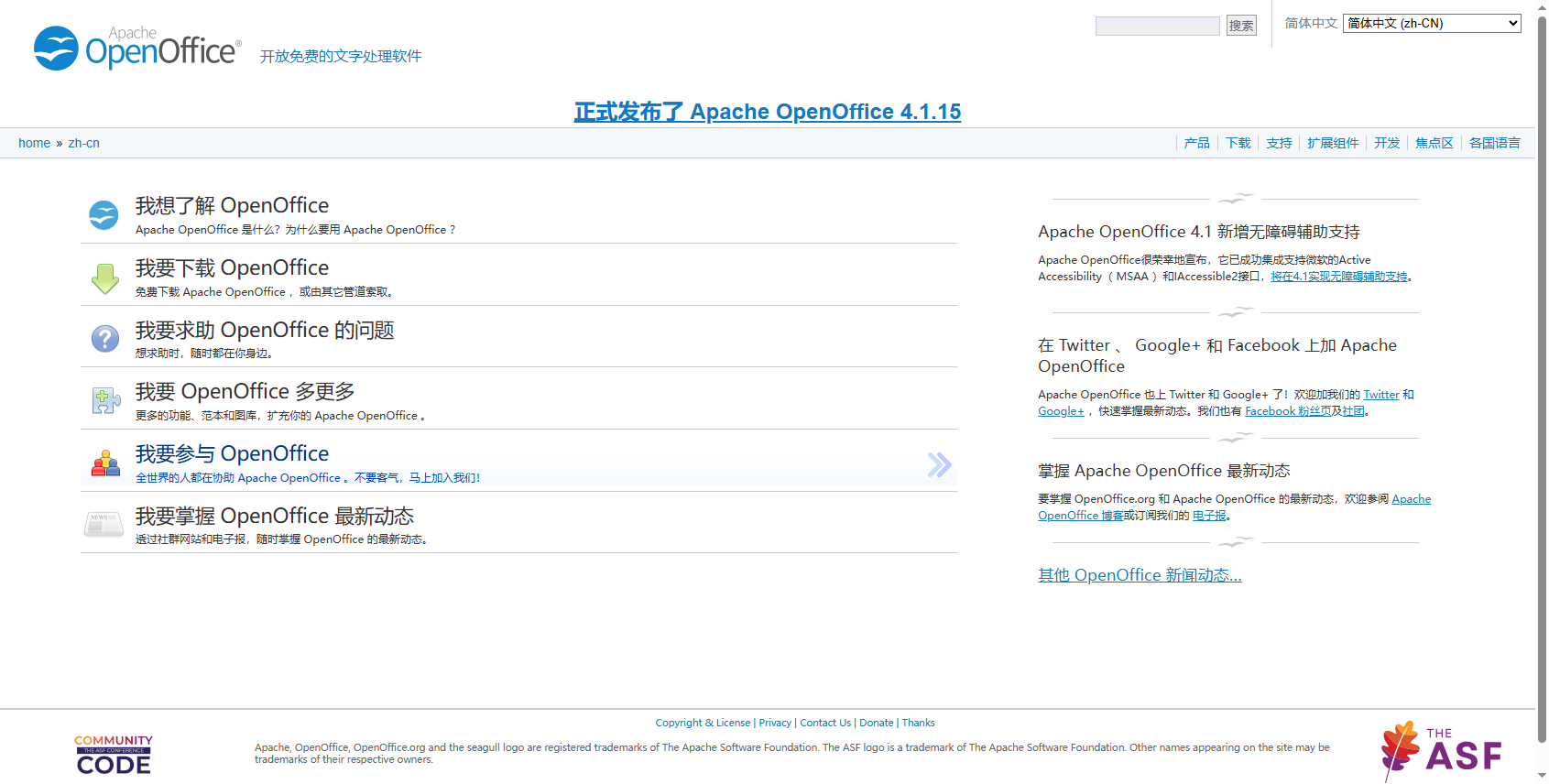The width and height of the screenshot is (1549, 784).
Task: Open the 产品 menu item
Action: coord(1196,143)
